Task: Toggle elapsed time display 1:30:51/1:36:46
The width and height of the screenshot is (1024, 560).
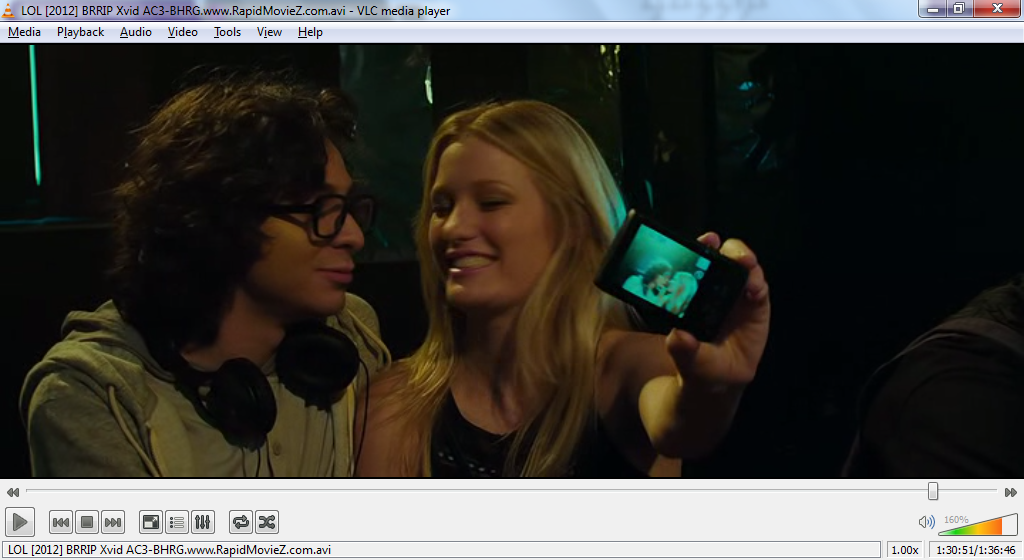Action: tap(976, 550)
